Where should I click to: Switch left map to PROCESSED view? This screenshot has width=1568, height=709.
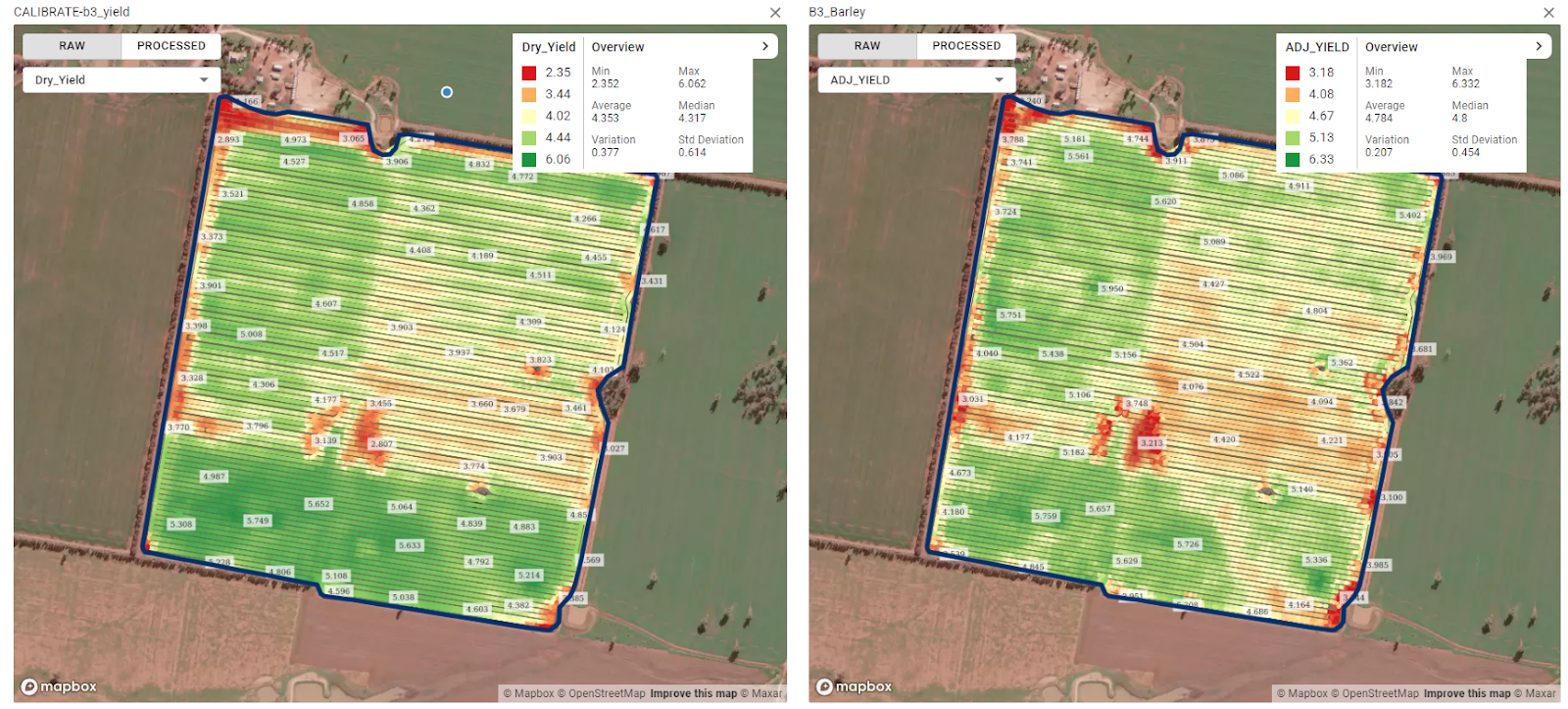(171, 46)
